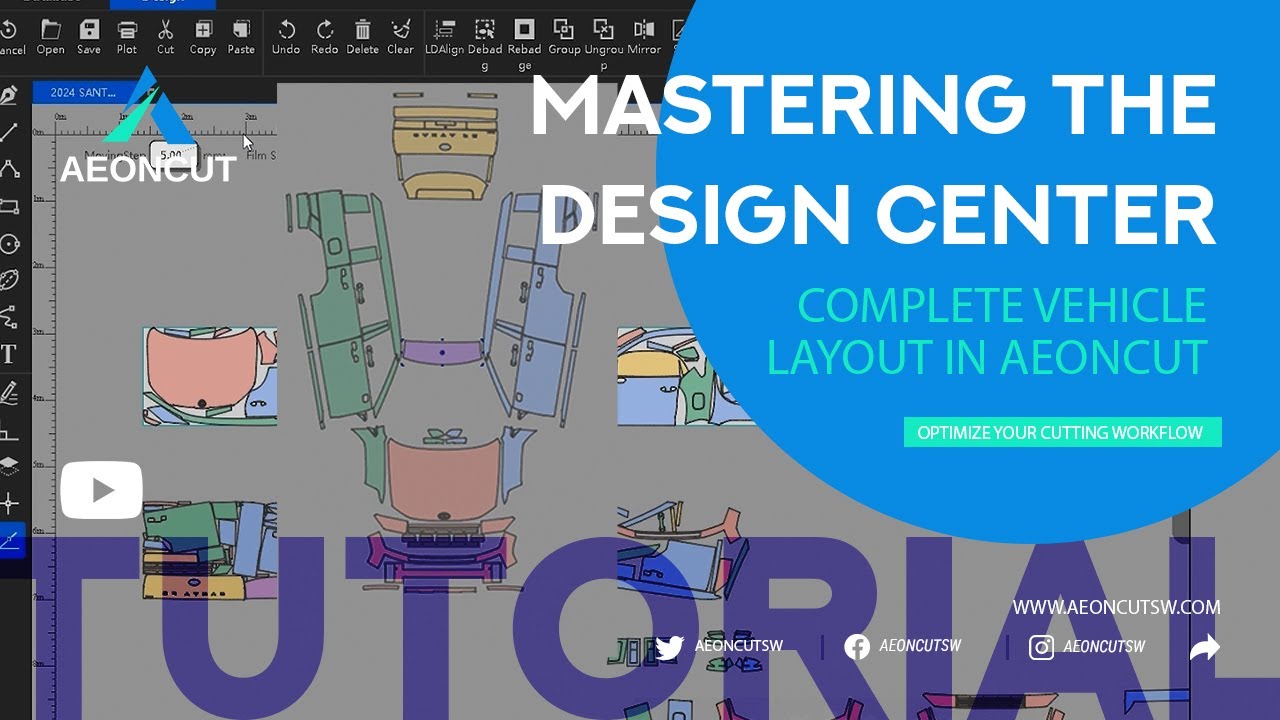Delete selected objects with trash icon
The height and width of the screenshot is (720, 1280).
click(x=363, y=37)
